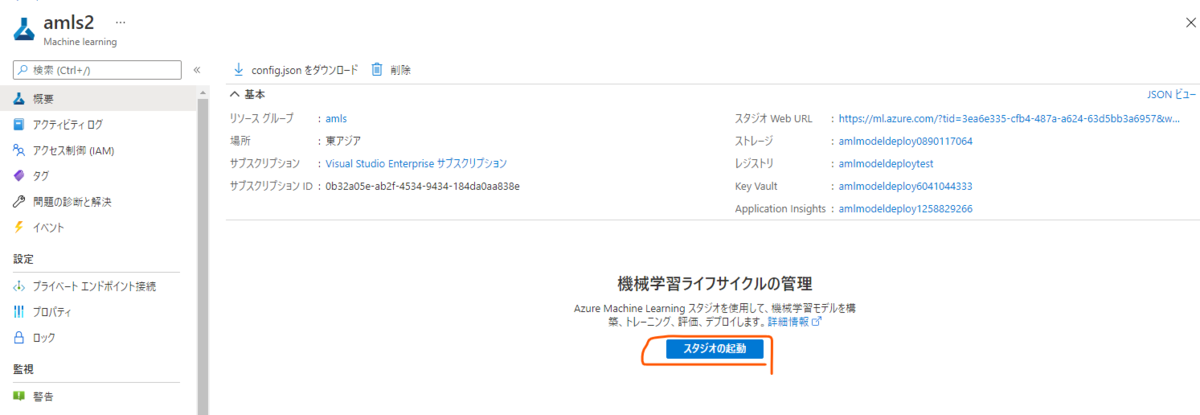Click the 設定 section header
Image resolution: width=1200 pixels, height=415 pixels.
23,258
